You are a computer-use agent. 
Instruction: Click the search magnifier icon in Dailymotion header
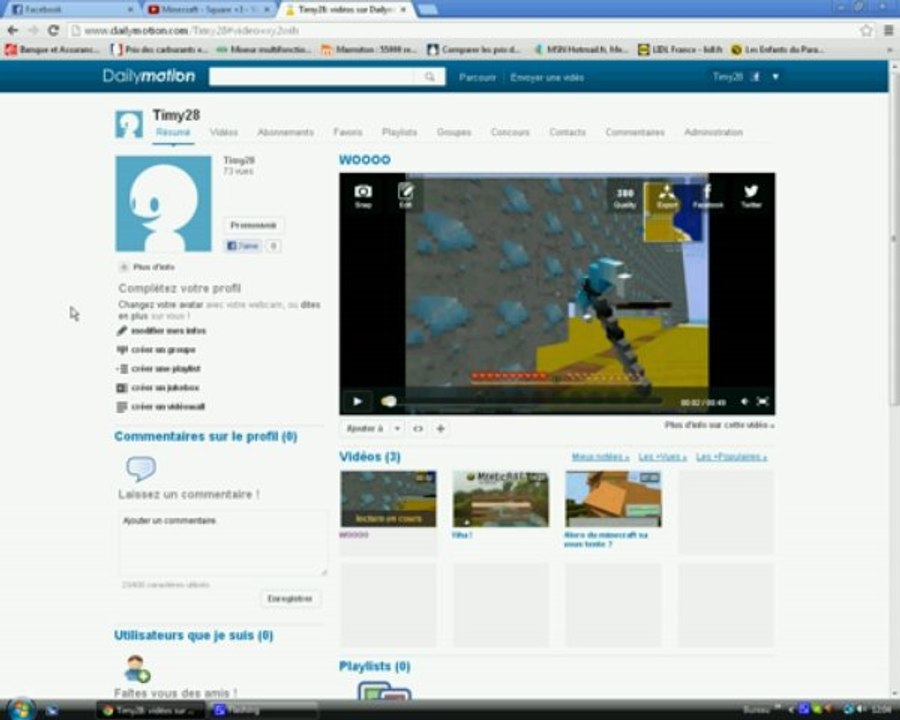point(429,76)
